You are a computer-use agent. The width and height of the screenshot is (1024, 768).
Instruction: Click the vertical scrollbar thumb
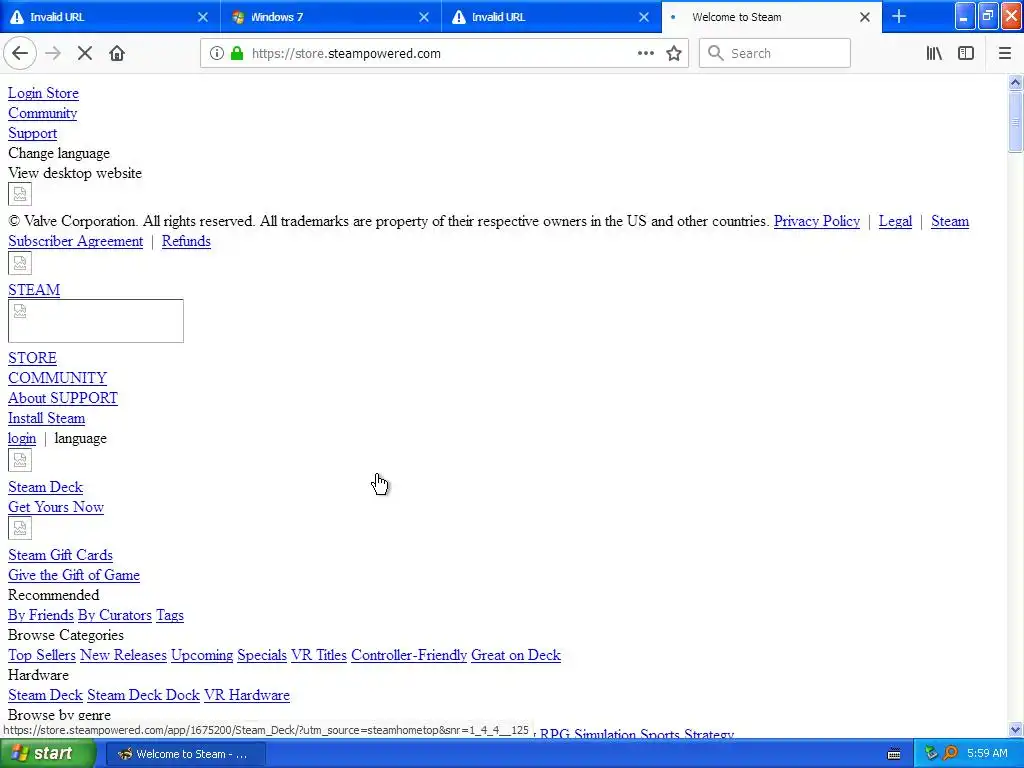(1015, 122)
